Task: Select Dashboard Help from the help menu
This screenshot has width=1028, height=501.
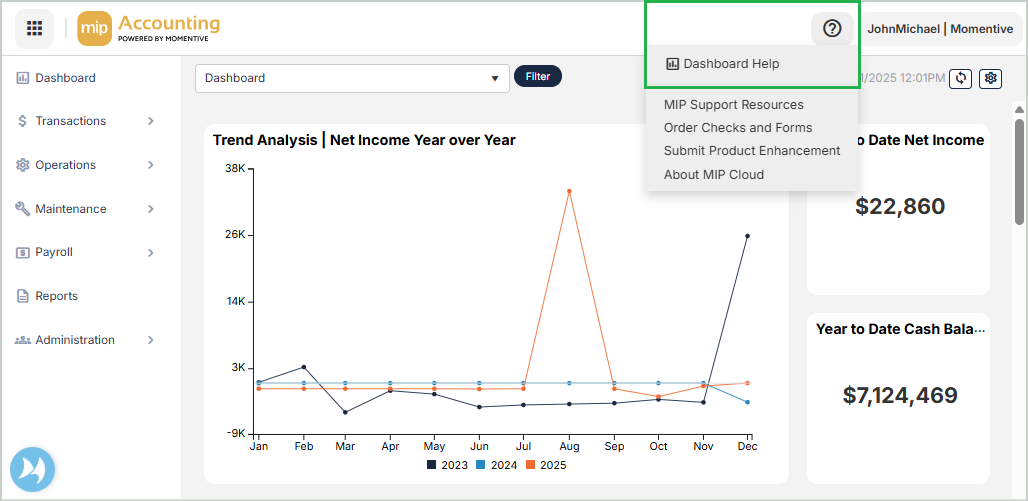Action: (730, 64)
